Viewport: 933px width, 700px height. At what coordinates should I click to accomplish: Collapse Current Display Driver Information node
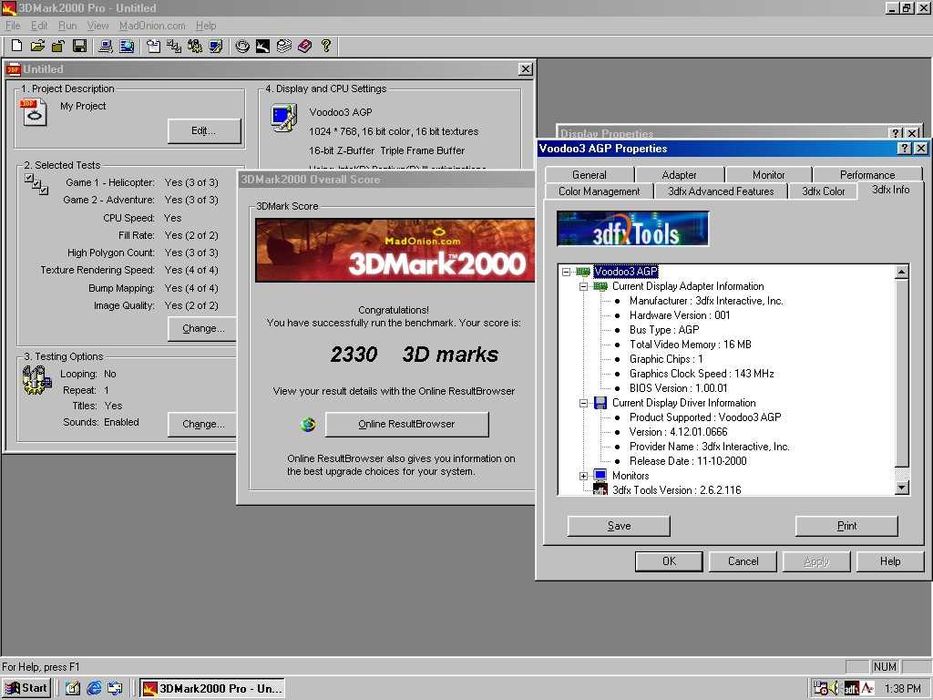tap(584, 403)
